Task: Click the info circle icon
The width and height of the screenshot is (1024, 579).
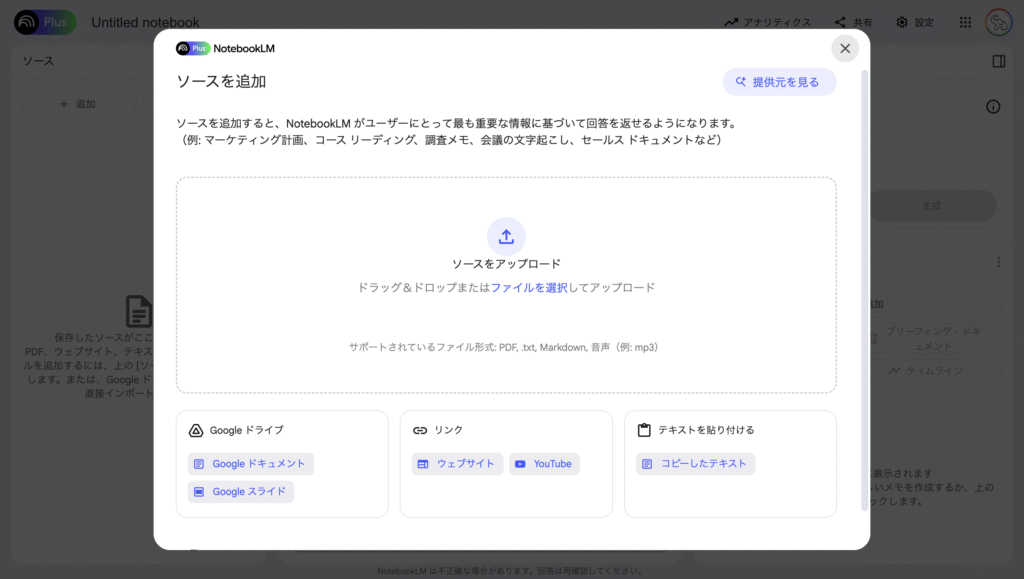Action: 993,107
